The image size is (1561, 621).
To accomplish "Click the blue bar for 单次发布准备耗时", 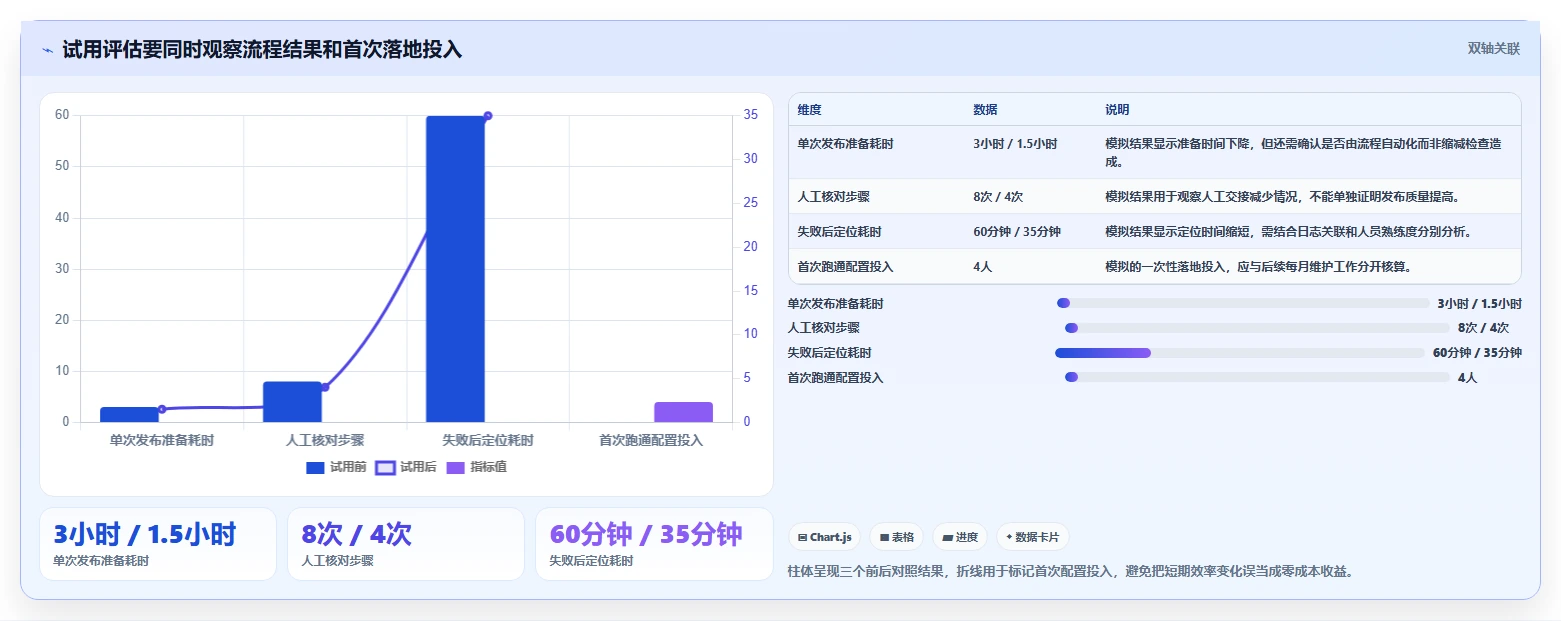I will click(x=129, y=414).
